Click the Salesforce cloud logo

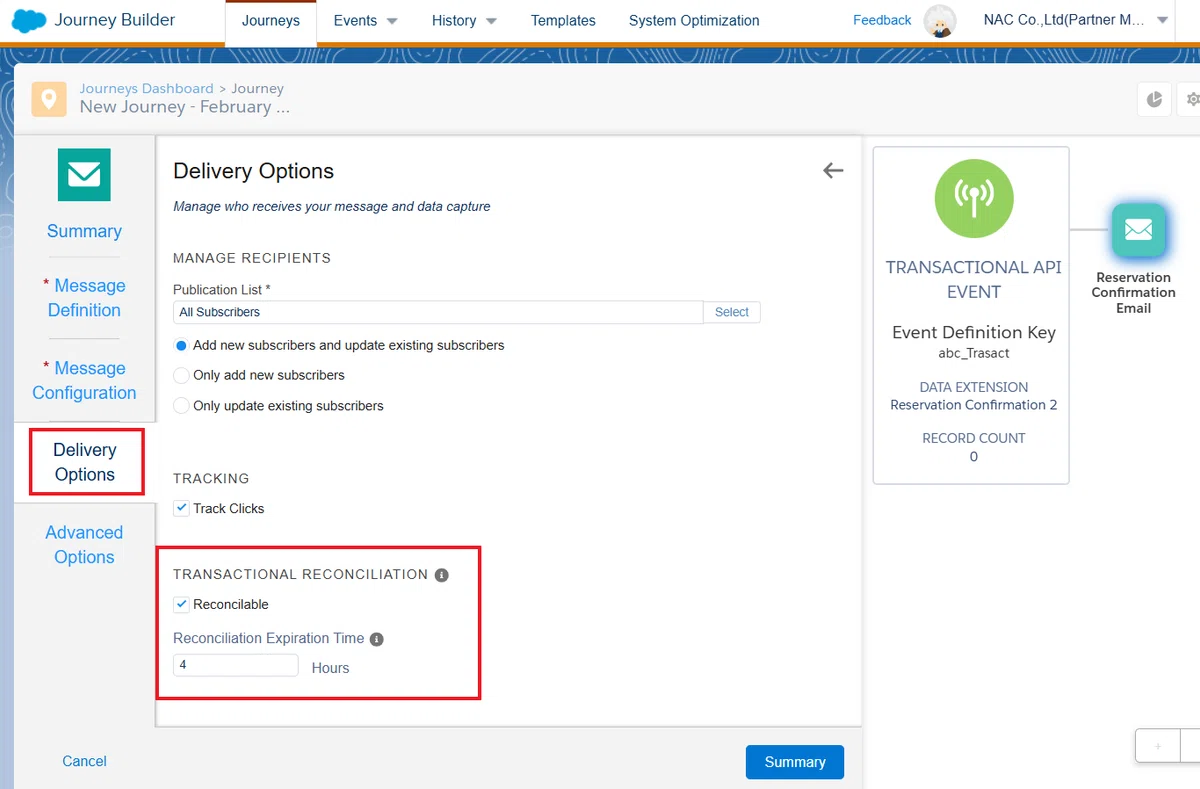[x=29, y=20]
